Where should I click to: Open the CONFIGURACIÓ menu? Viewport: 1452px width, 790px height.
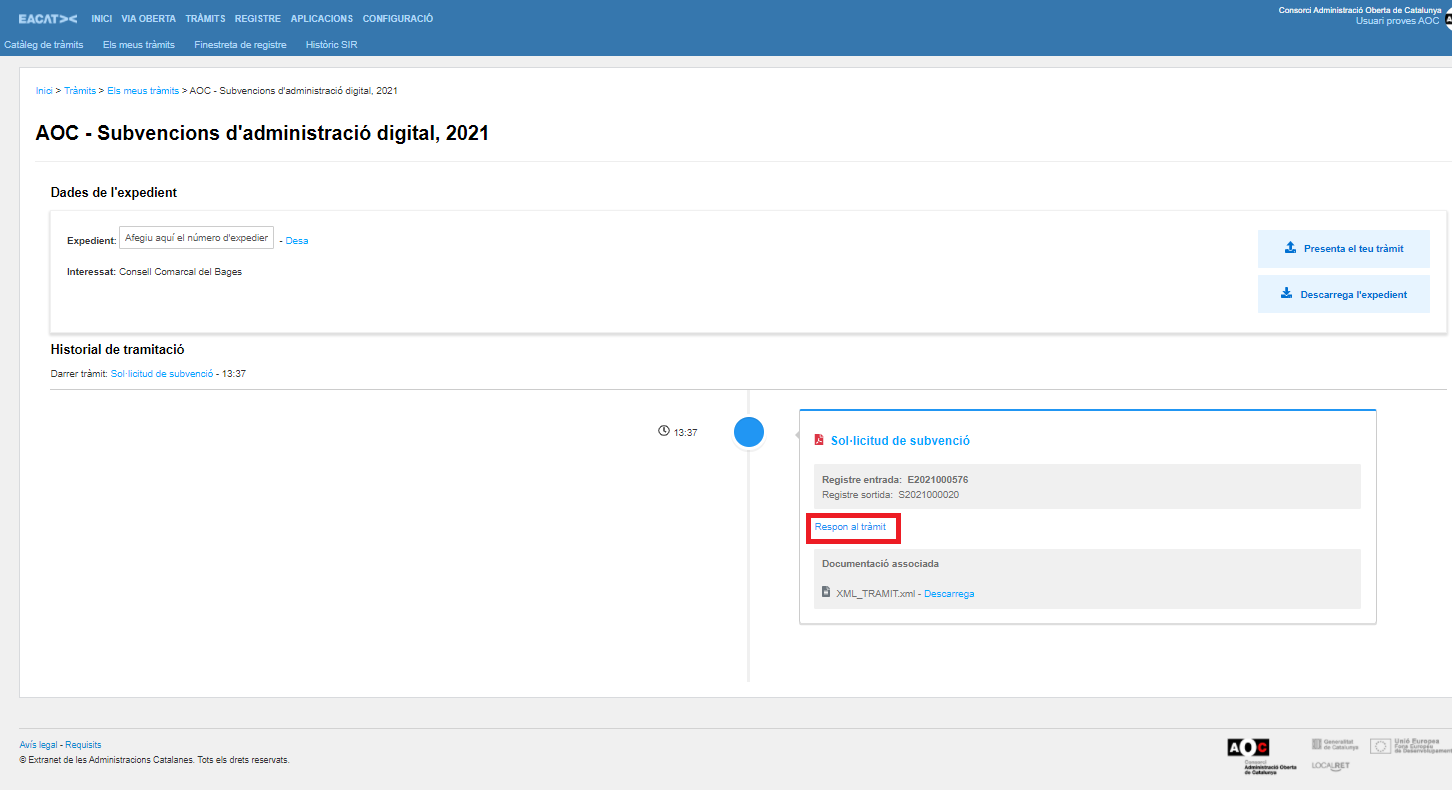click(397, 19)
